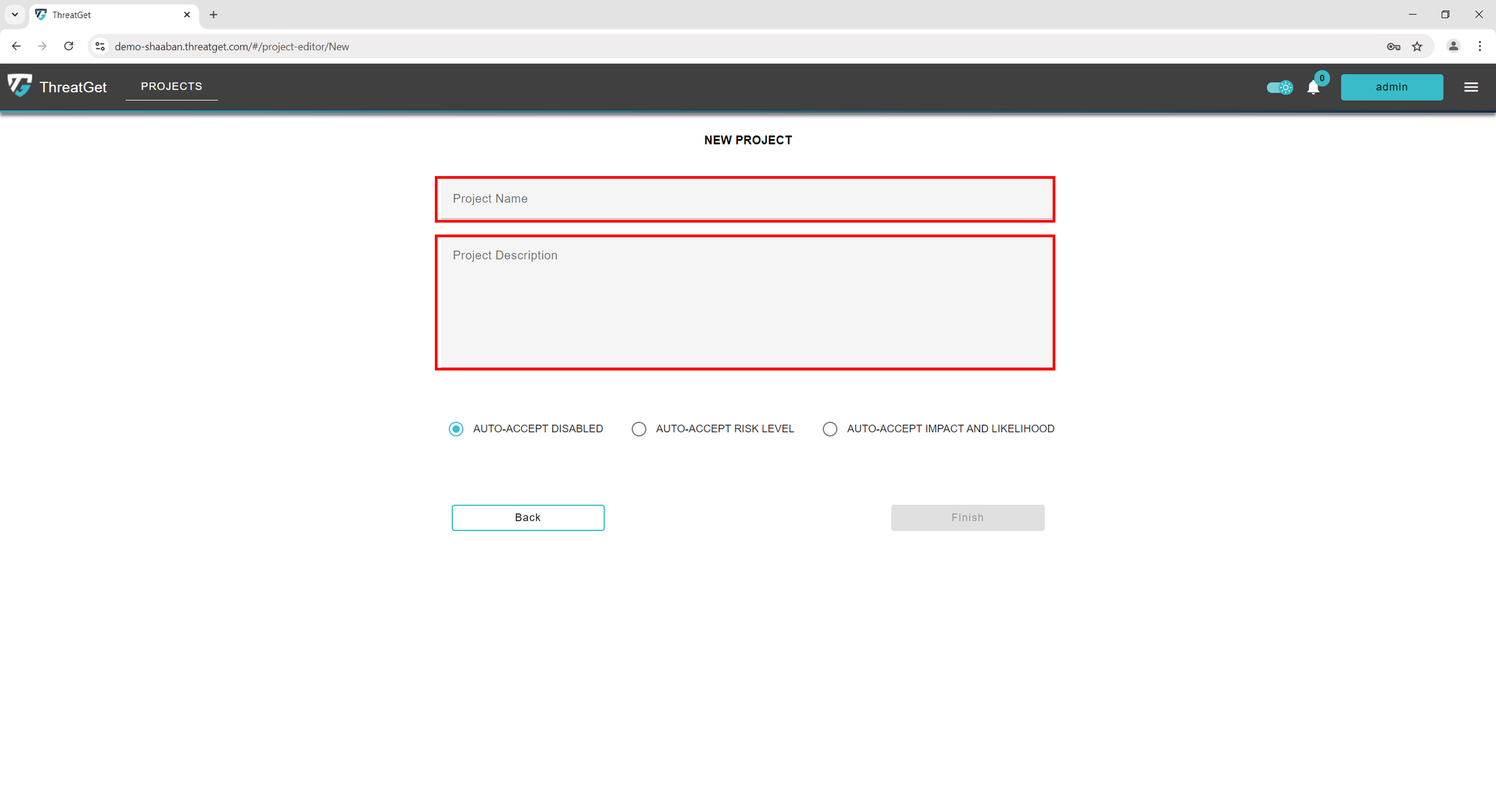Click the ThreatGet shield logo

click(20, 86)
